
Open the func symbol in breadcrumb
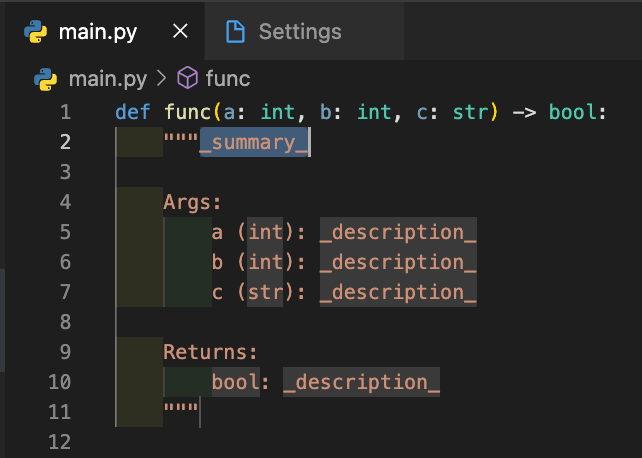[228, 79]
